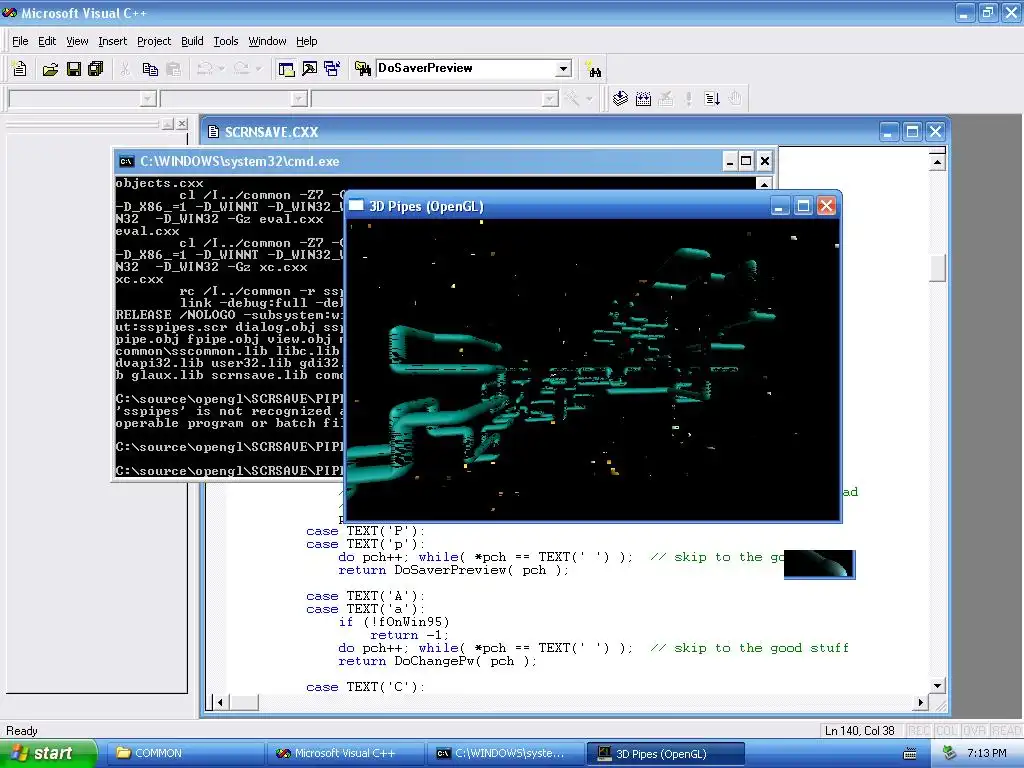Open the Build menu
The height and width of the screenshot is (768, 1024).
(192, 41)
